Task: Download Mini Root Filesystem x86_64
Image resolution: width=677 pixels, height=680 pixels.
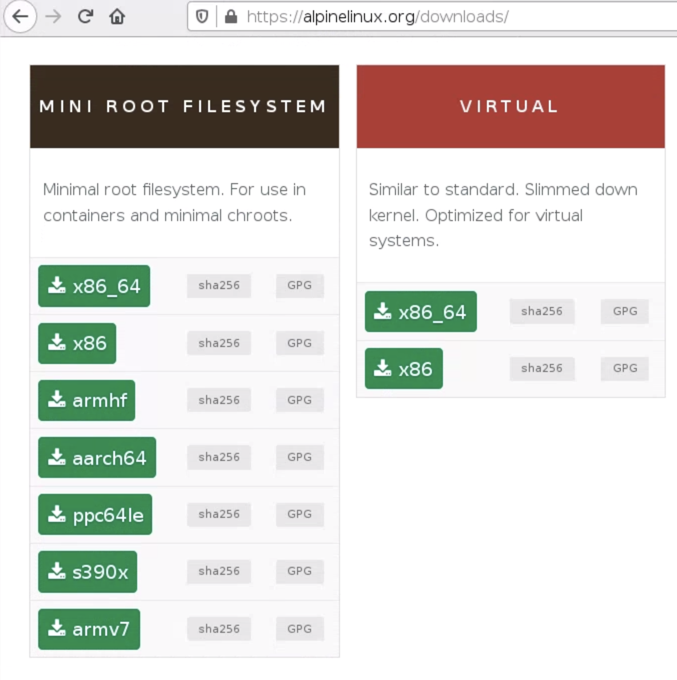Action: [94, 286]
